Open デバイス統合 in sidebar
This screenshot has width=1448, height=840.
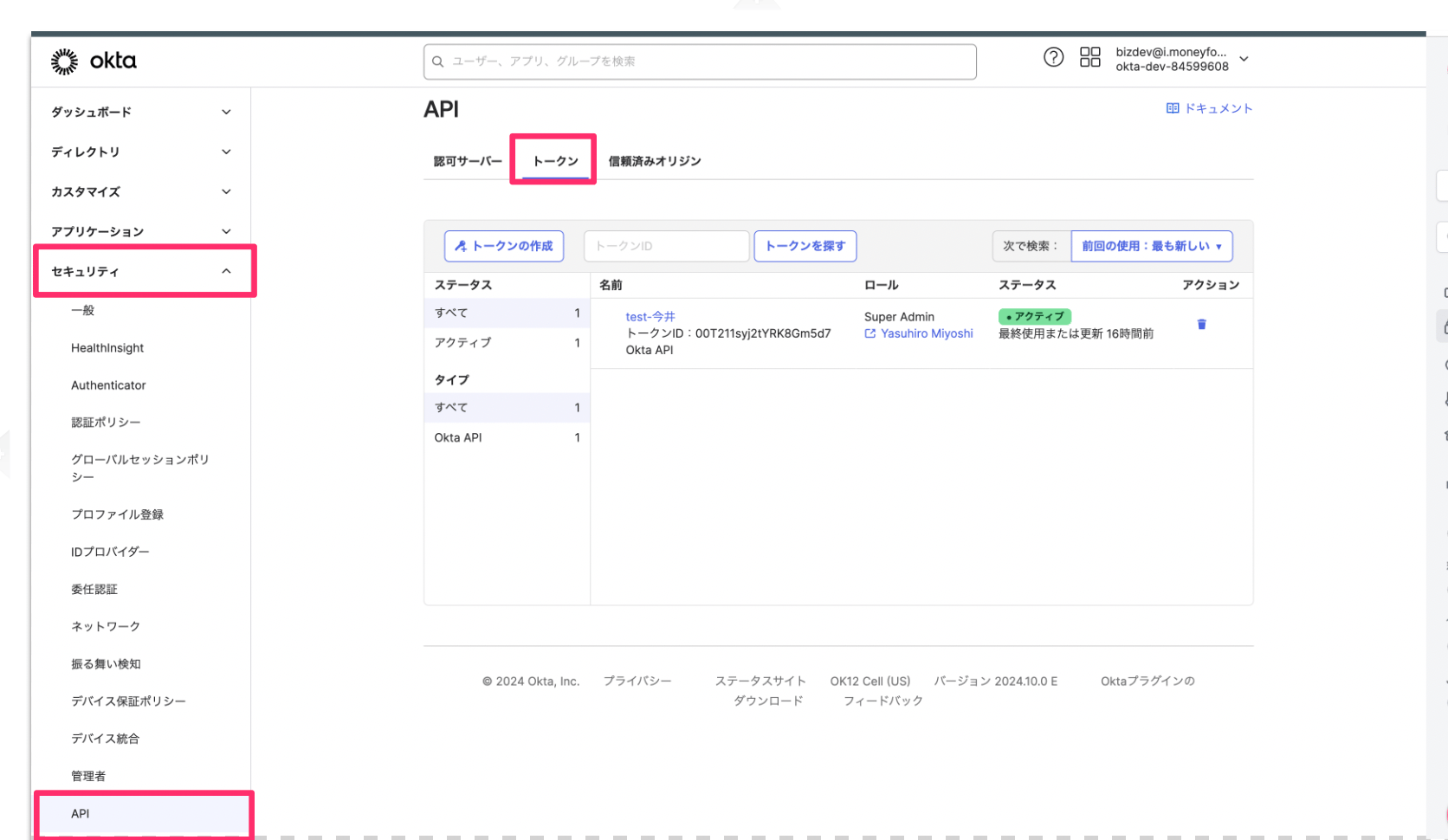pos(105,738)
